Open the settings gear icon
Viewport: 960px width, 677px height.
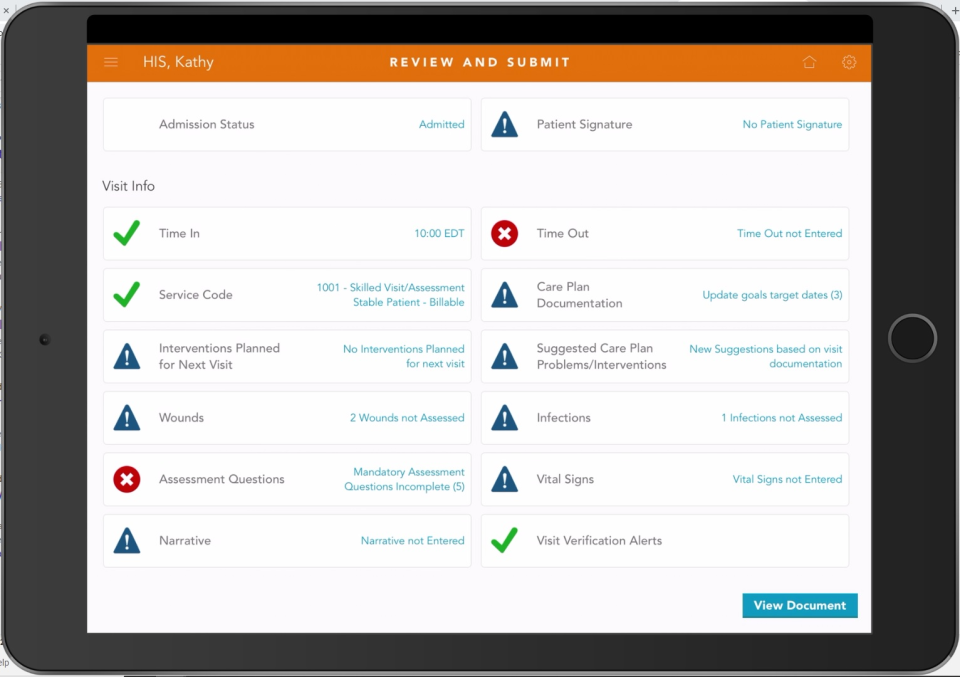849,62
